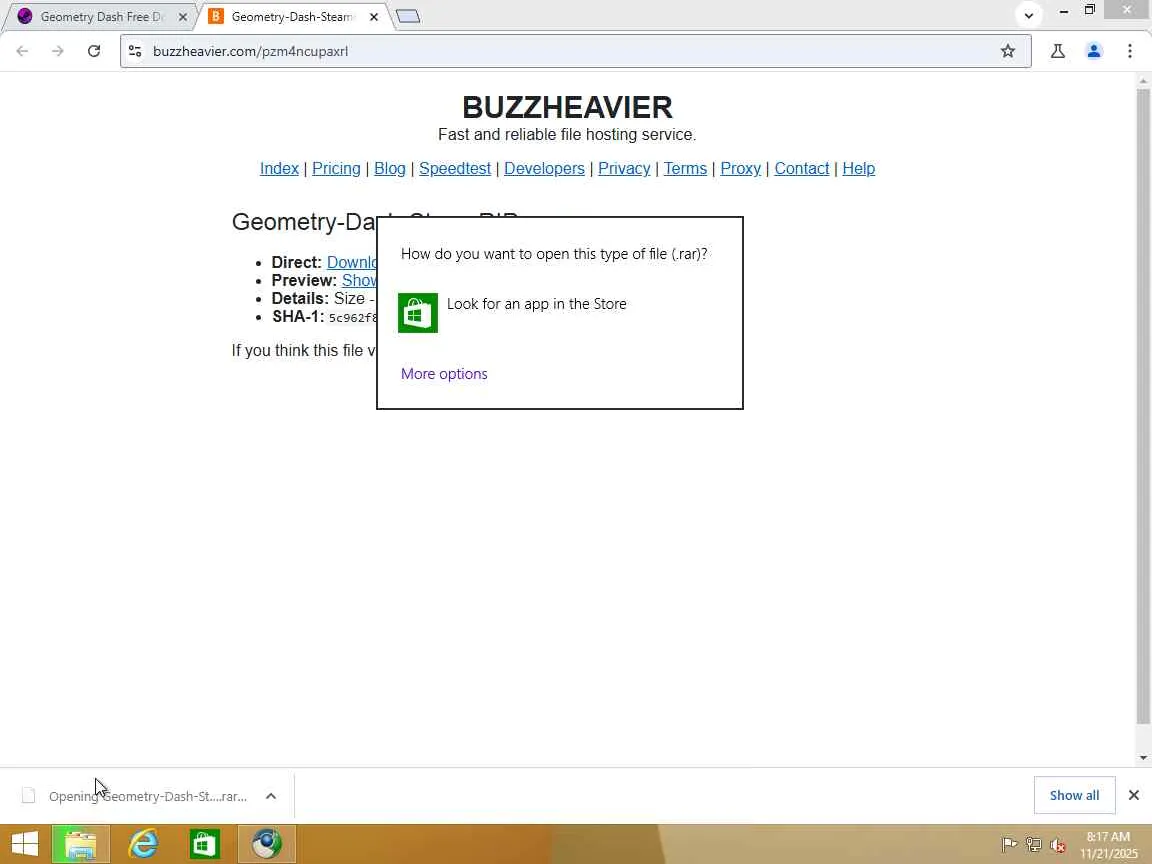The image size is (1152, 864).
Task: Open Internet Explorer from taskbar
Action: (x=143, y=844)
